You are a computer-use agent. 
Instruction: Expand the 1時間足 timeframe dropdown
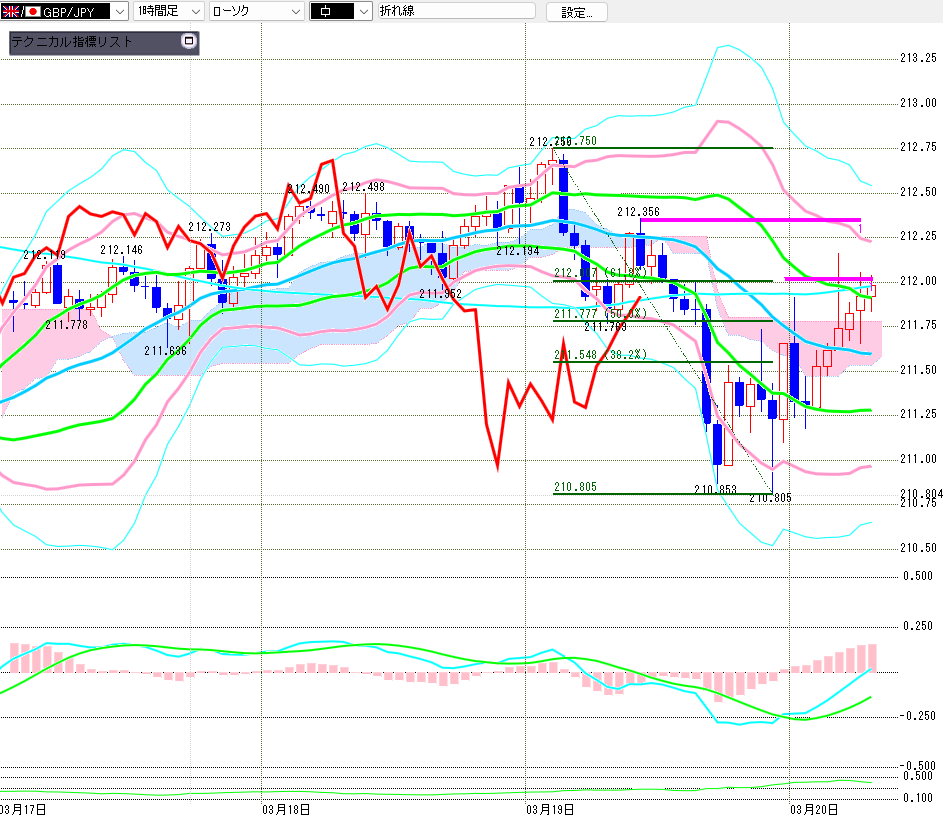click(x=193, y=12)
